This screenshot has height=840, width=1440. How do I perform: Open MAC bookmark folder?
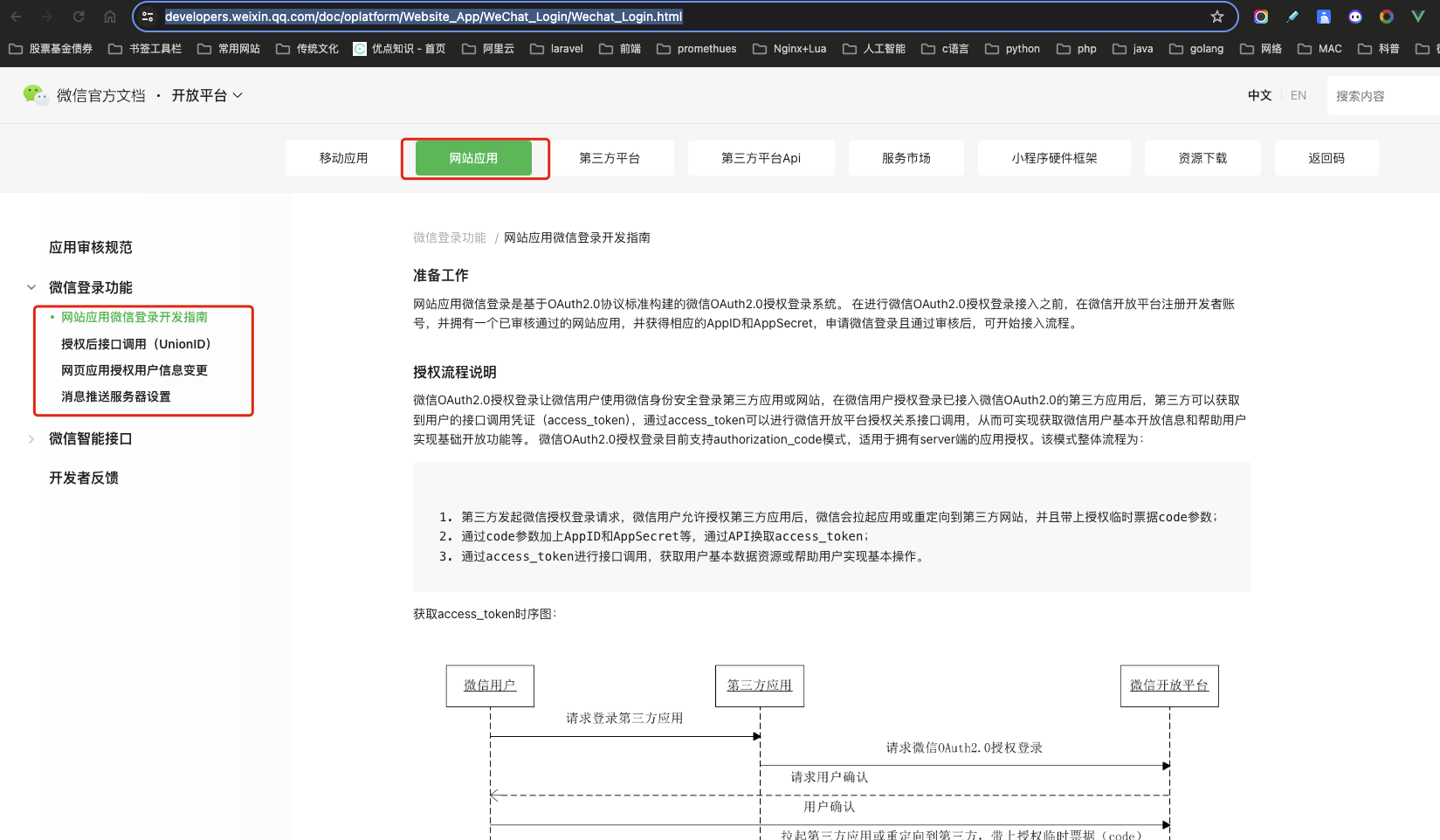(x=1319, y=49)
